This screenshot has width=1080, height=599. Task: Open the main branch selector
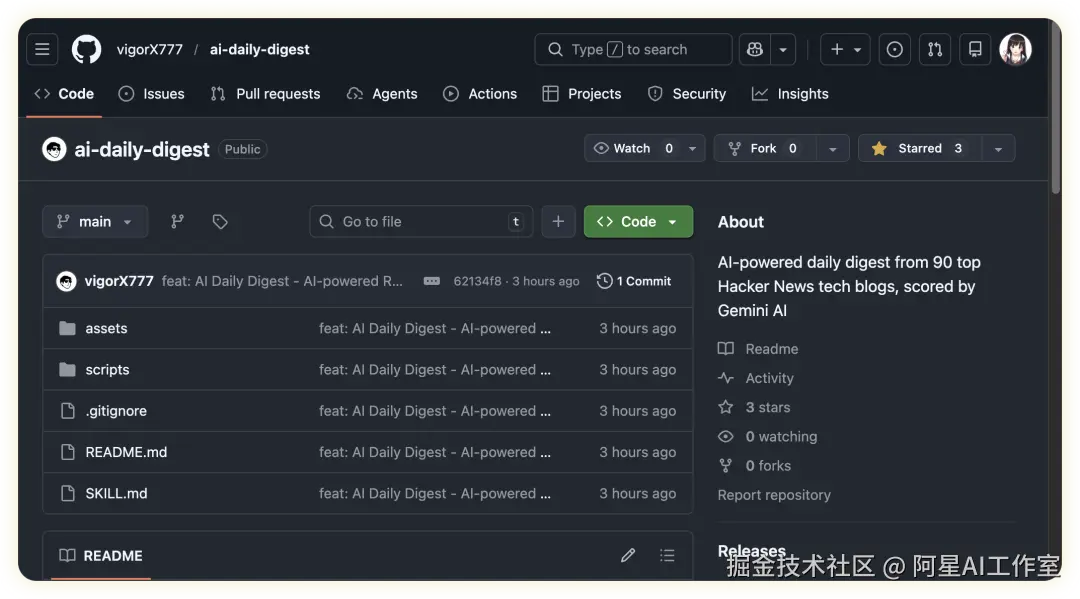[x=95, y=222]
